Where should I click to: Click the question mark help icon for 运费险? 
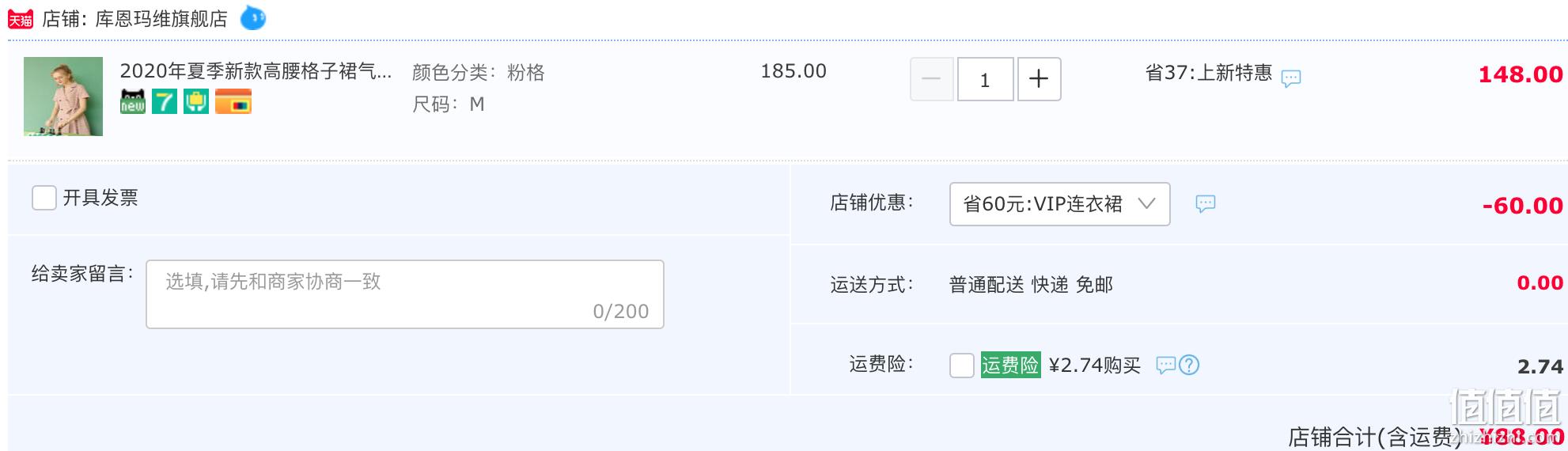(x=1189, y=365)
